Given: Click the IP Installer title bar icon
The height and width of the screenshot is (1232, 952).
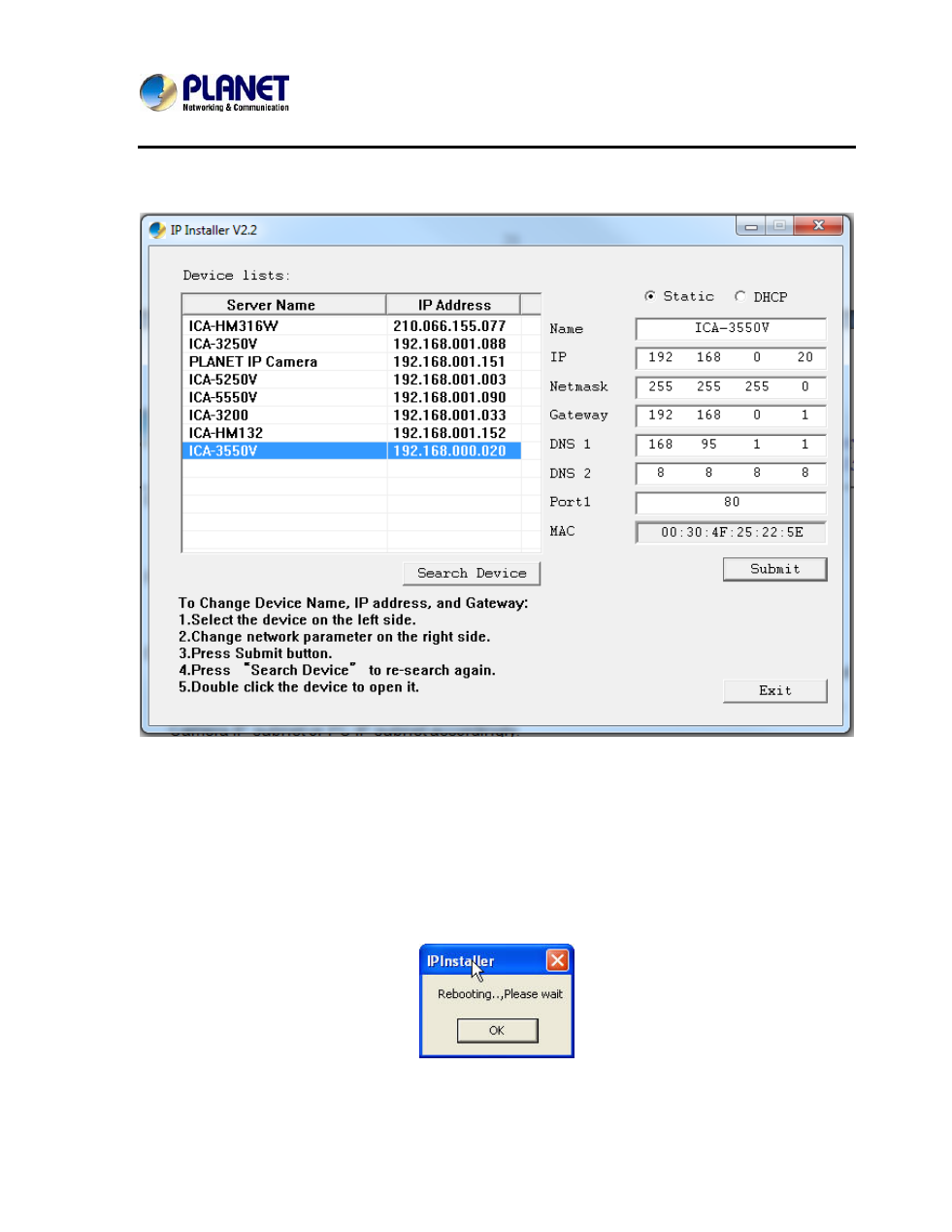Looking at the screenshot, I should 157,230.
